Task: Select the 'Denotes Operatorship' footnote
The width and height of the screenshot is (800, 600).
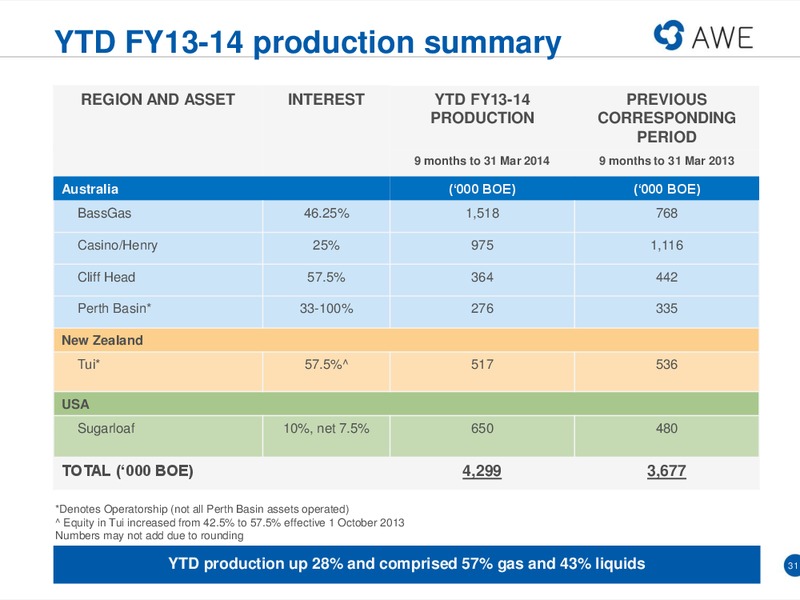Action: click(202, 509)
